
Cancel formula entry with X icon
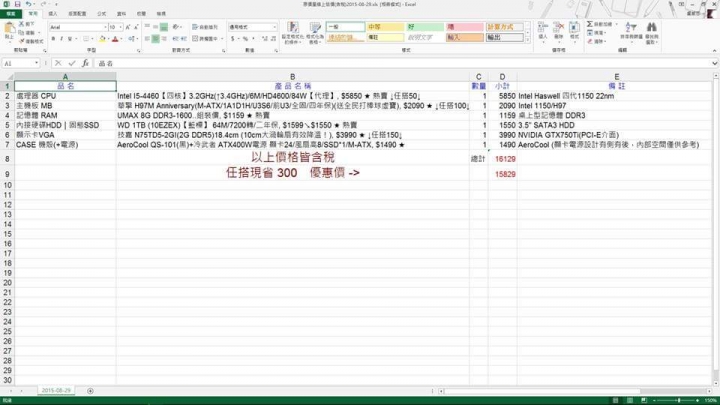tap(58, 63)
